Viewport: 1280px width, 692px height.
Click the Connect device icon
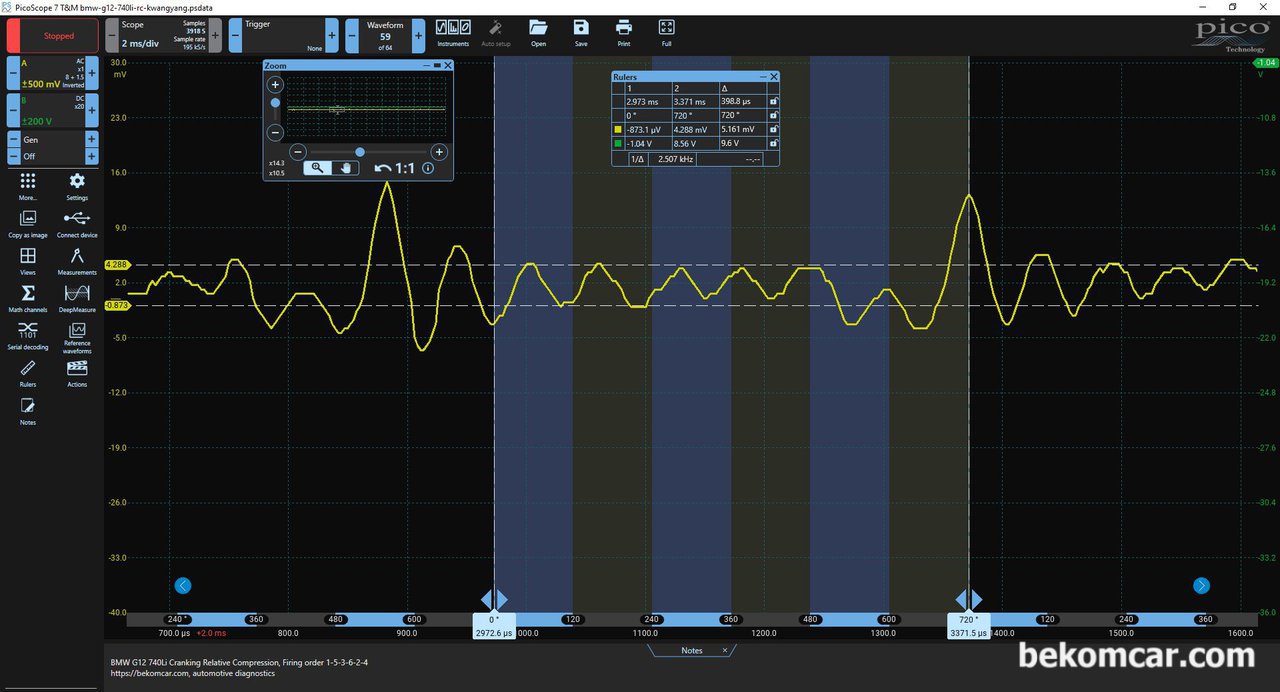77,223
